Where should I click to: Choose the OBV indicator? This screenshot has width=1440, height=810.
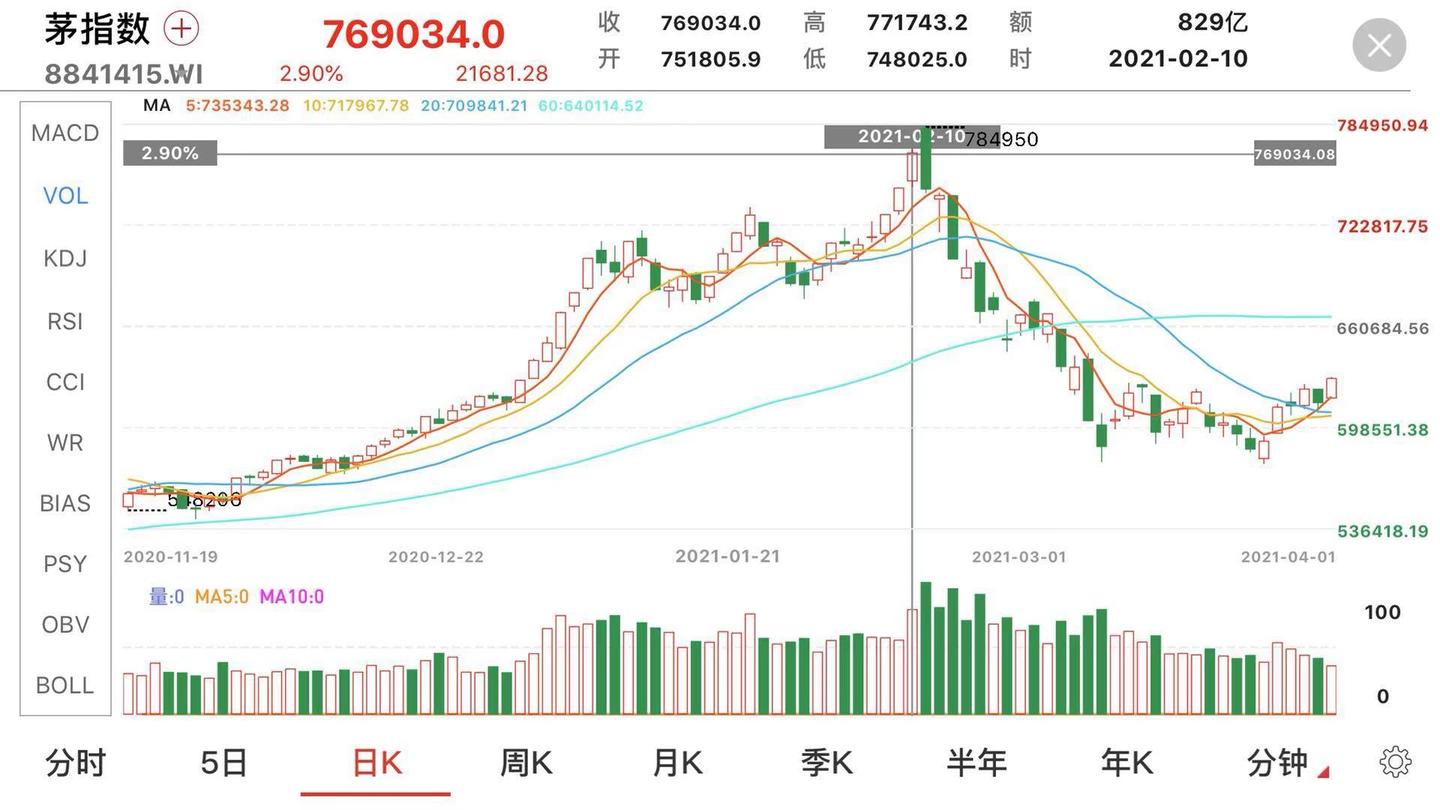tap(65, 624)
